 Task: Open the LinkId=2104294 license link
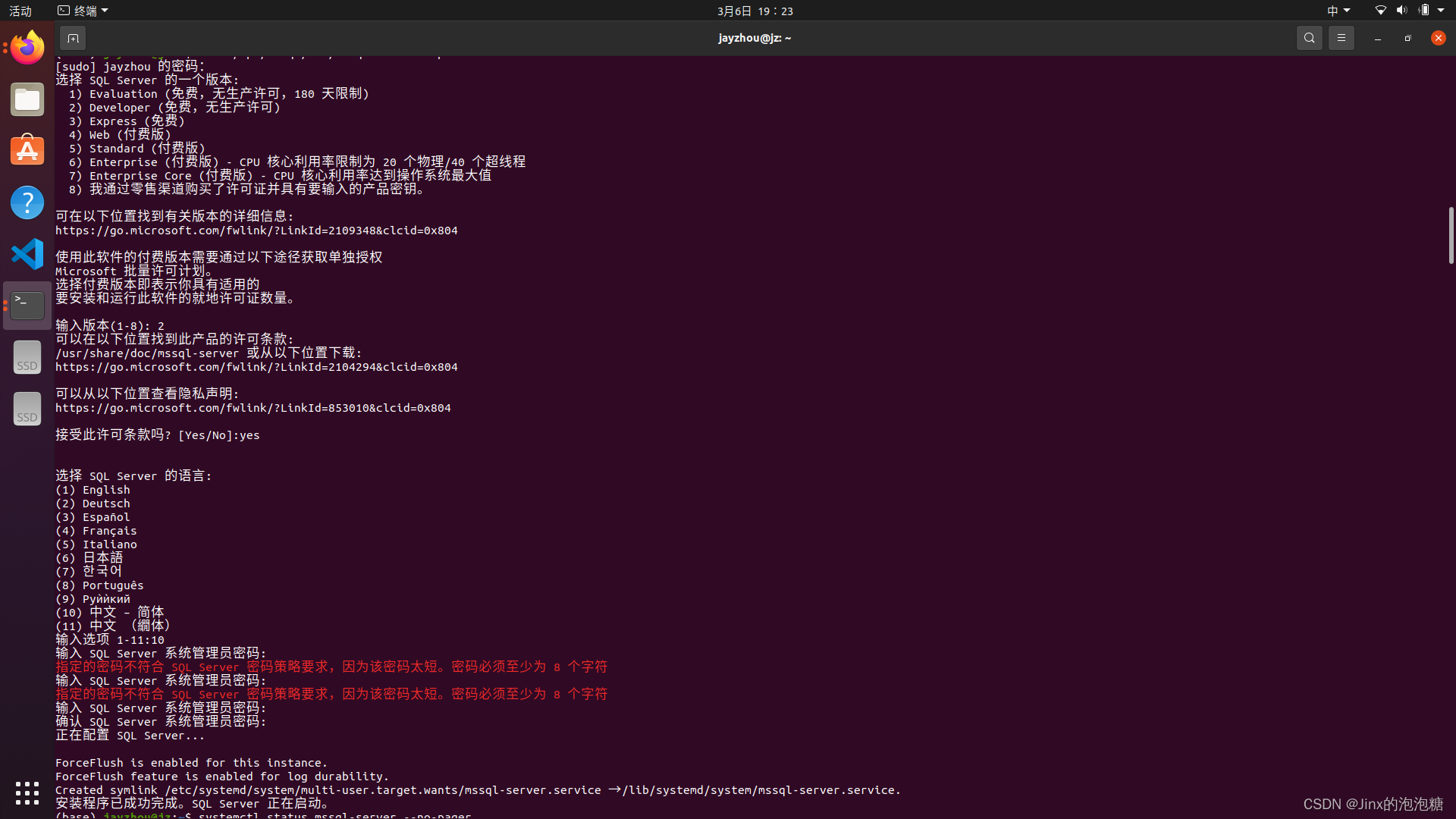pos(256,367)
